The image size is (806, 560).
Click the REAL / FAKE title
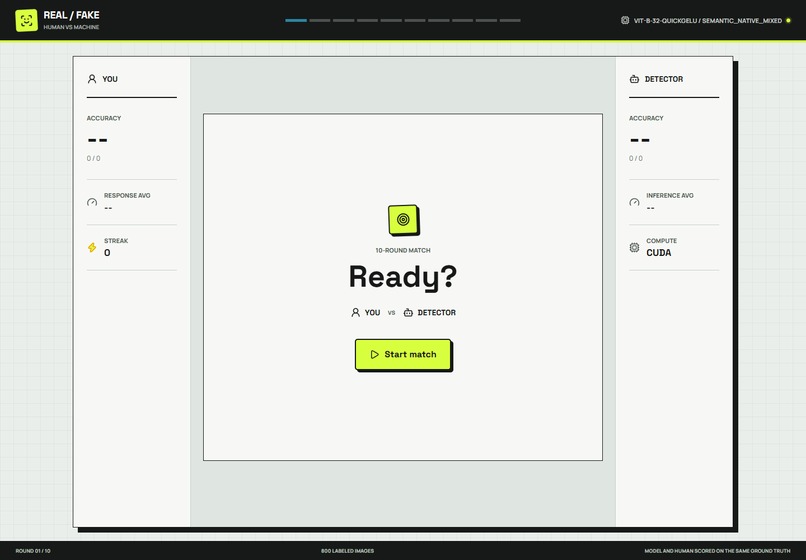click(71, 15)
